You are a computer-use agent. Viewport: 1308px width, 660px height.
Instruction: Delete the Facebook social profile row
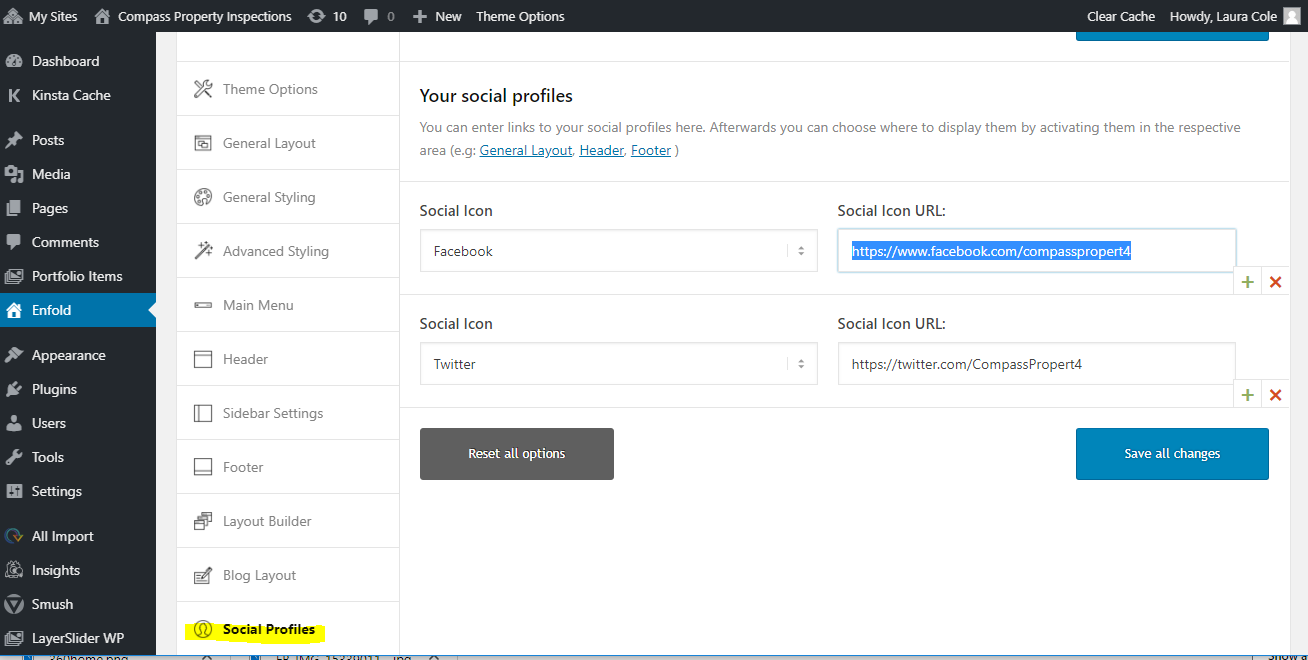point(1275,283)
